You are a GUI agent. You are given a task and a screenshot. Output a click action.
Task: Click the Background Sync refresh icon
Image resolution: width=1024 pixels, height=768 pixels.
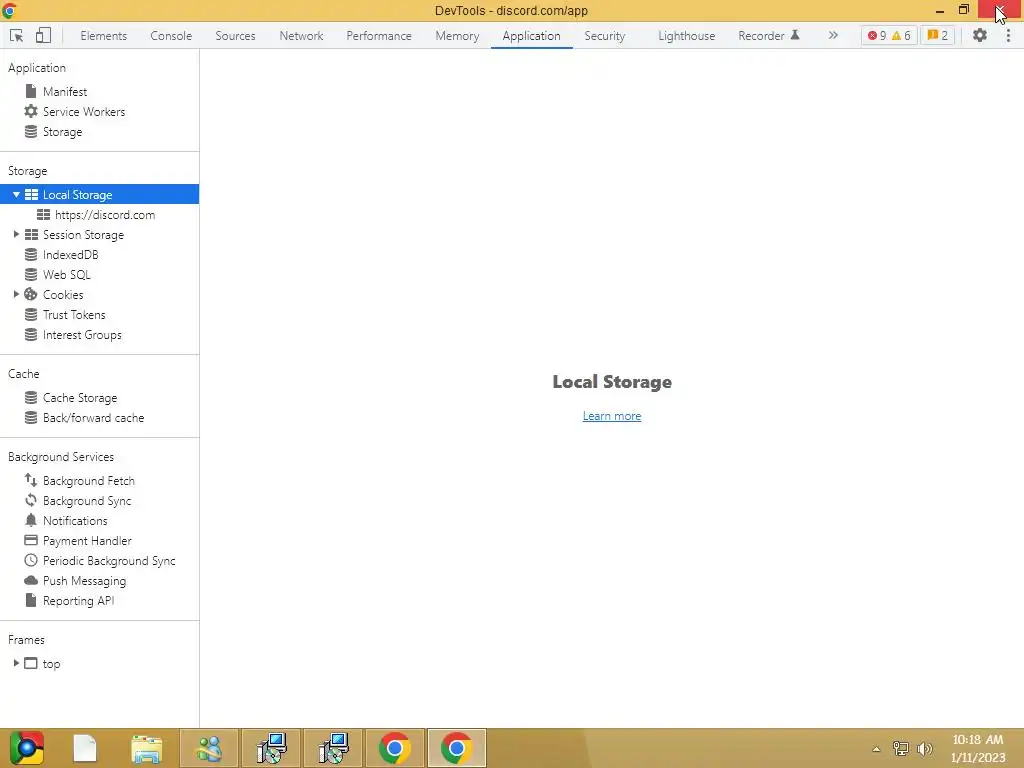click(x=31, y=500)
